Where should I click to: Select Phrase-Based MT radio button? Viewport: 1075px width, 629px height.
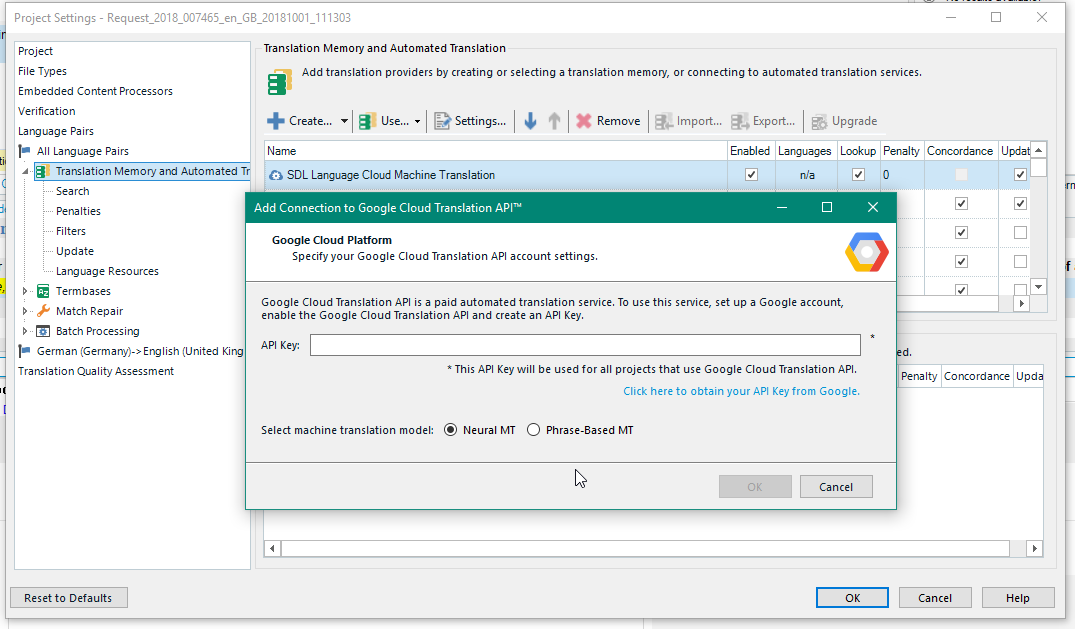pyautogui.click(x=534, y=430)
